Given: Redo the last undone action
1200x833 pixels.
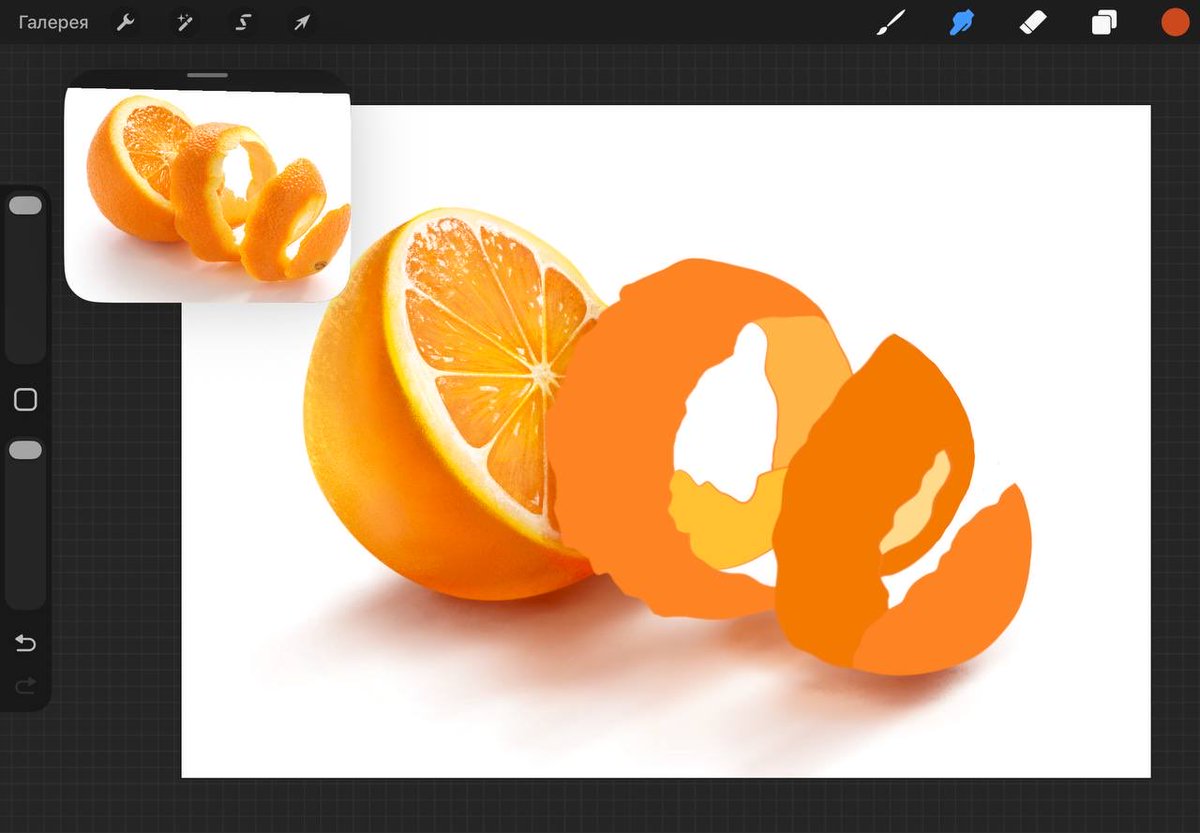Looking at the screenshot, I should 25,685.
